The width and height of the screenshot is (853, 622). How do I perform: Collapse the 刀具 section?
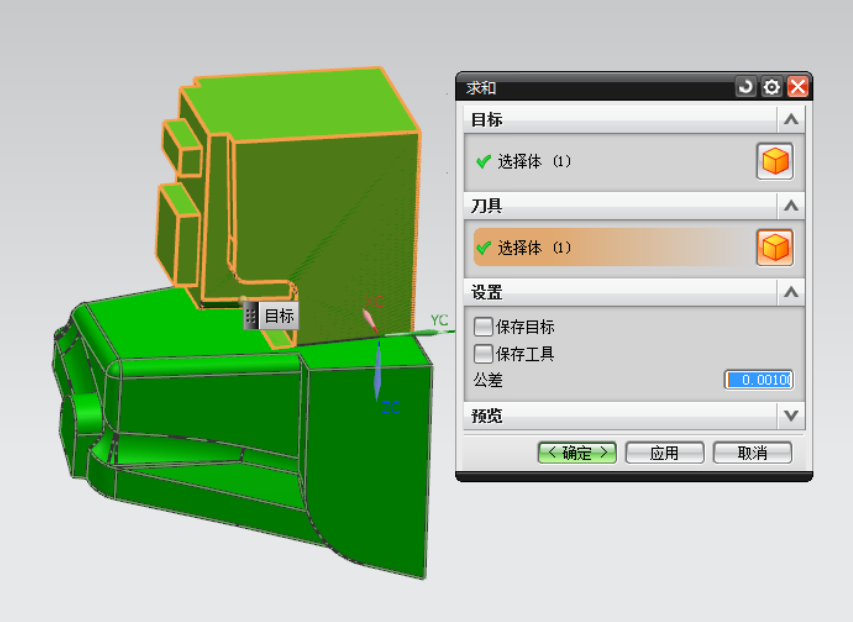point(791,206)
